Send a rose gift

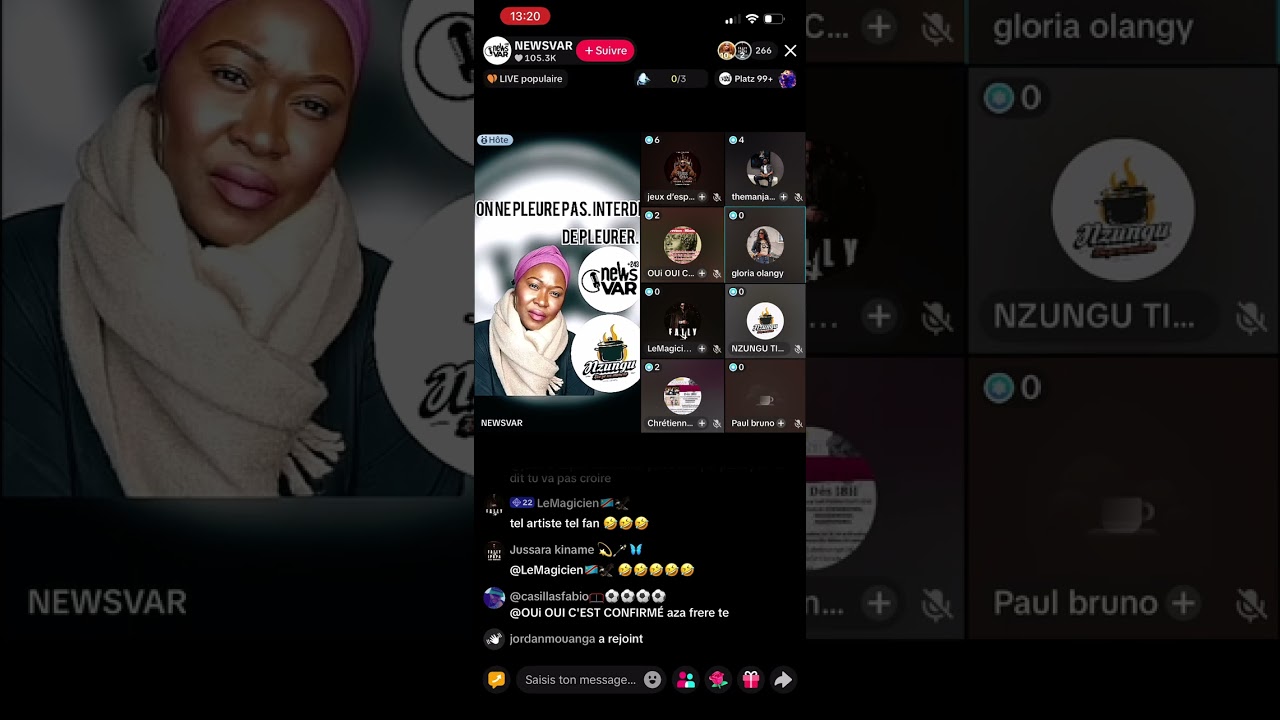click(x=718, y=680)
